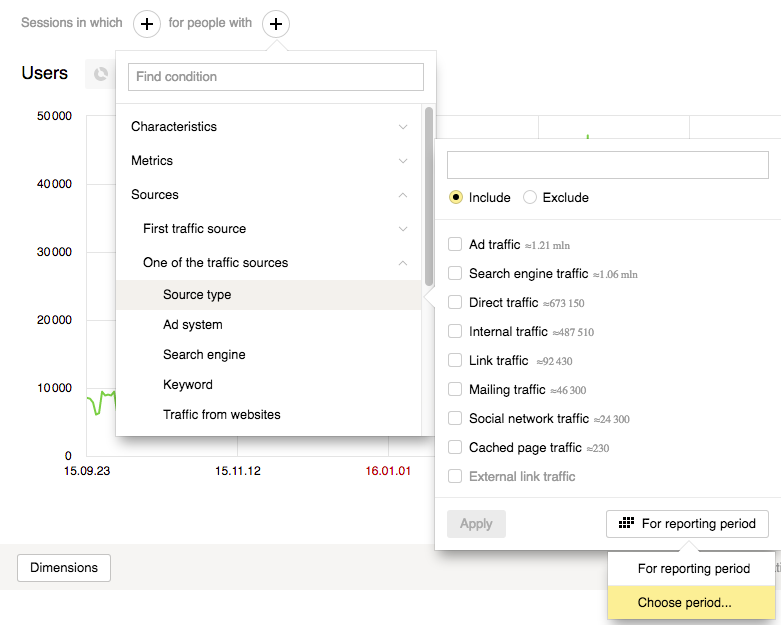The width and height of the screenshot is (781, 625).
Task: Select 'For reporting period' menu option
Action: 693,568
